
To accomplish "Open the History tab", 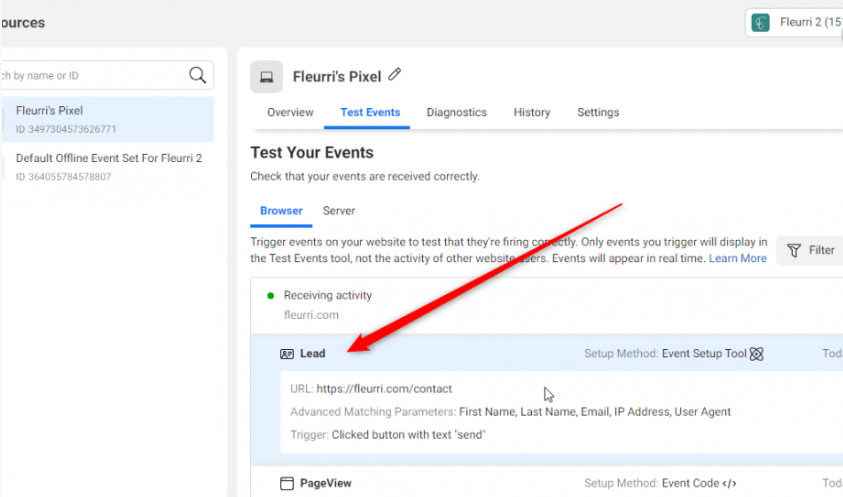I will tap(532, 112).
